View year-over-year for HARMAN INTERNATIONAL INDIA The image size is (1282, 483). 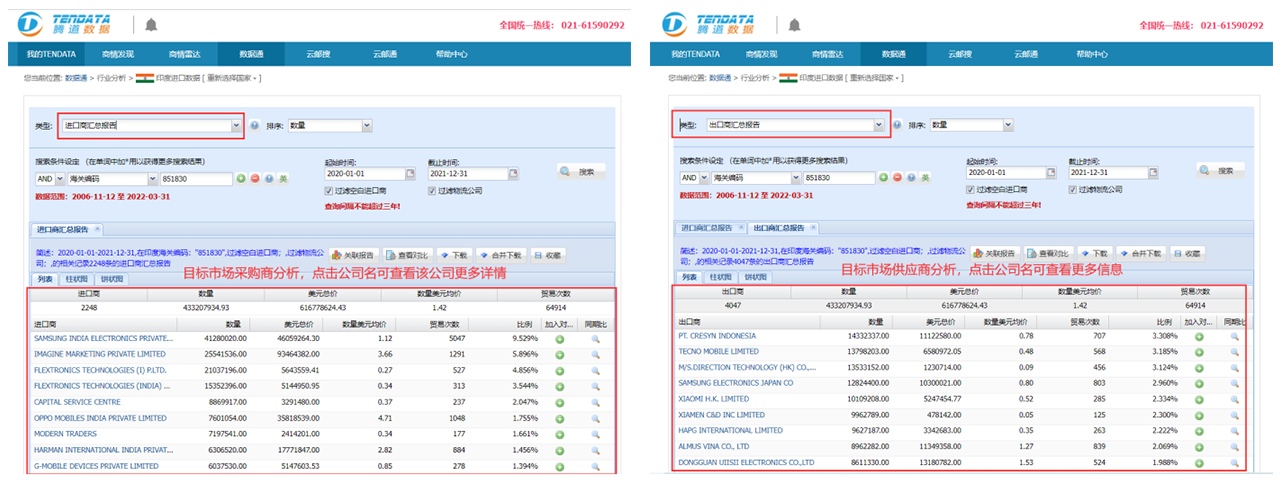(595, 450)
